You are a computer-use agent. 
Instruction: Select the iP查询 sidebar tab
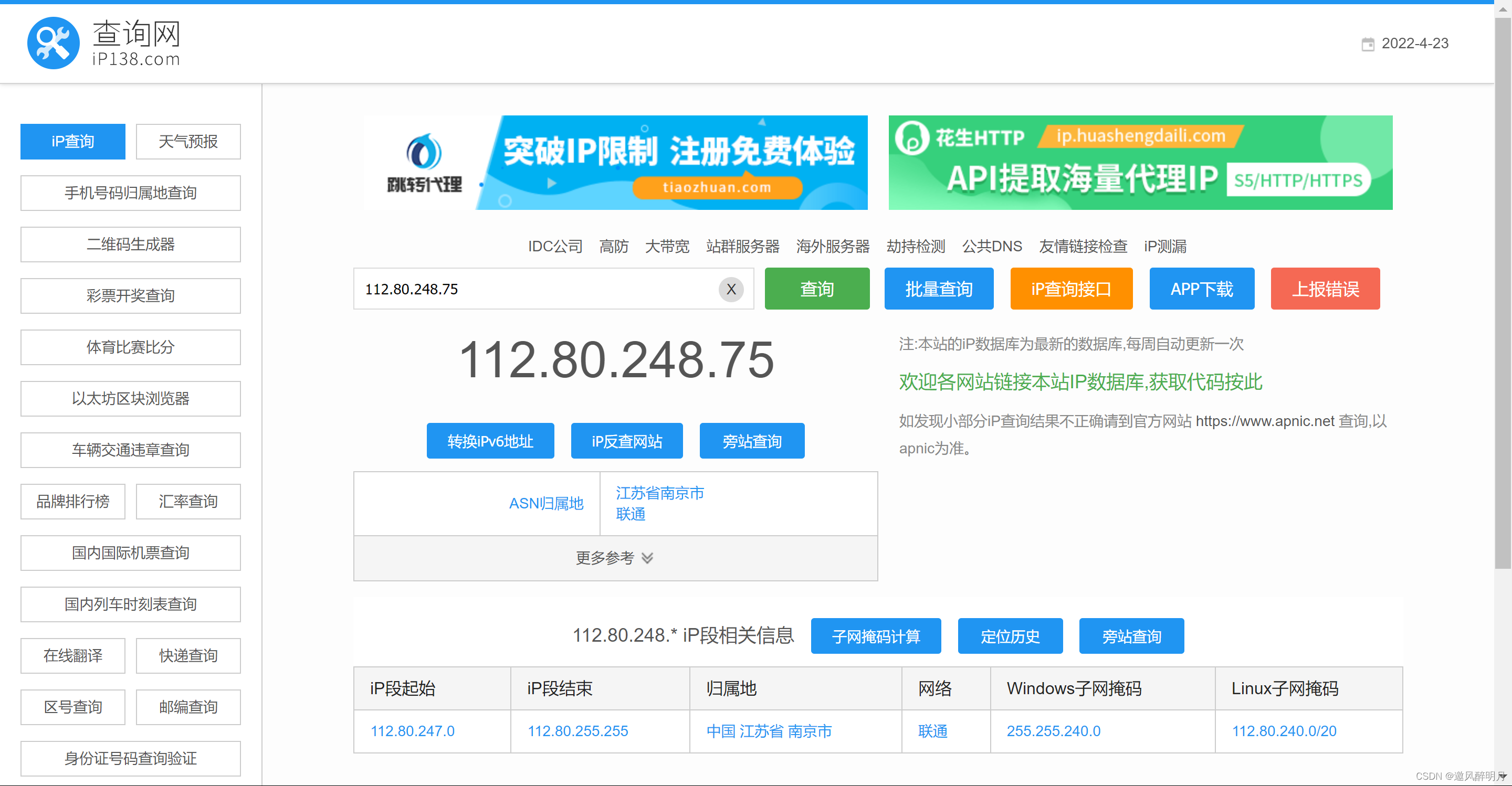coord(73,141)
